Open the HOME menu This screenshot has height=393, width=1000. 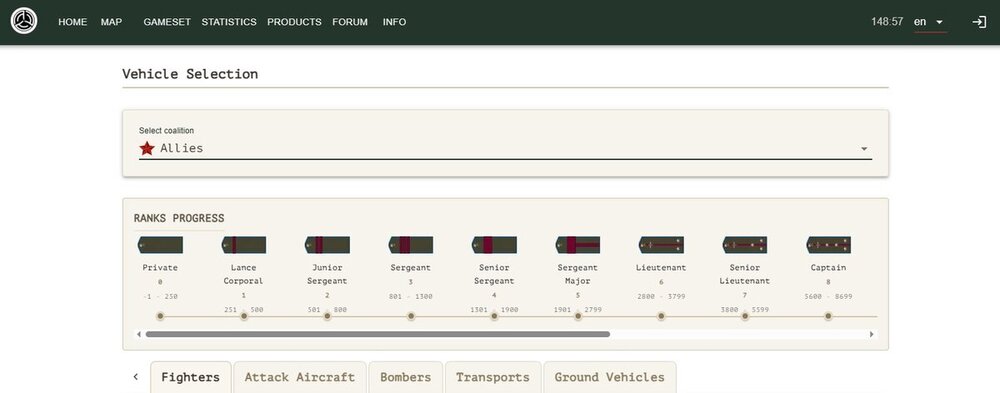click(73, 22)
